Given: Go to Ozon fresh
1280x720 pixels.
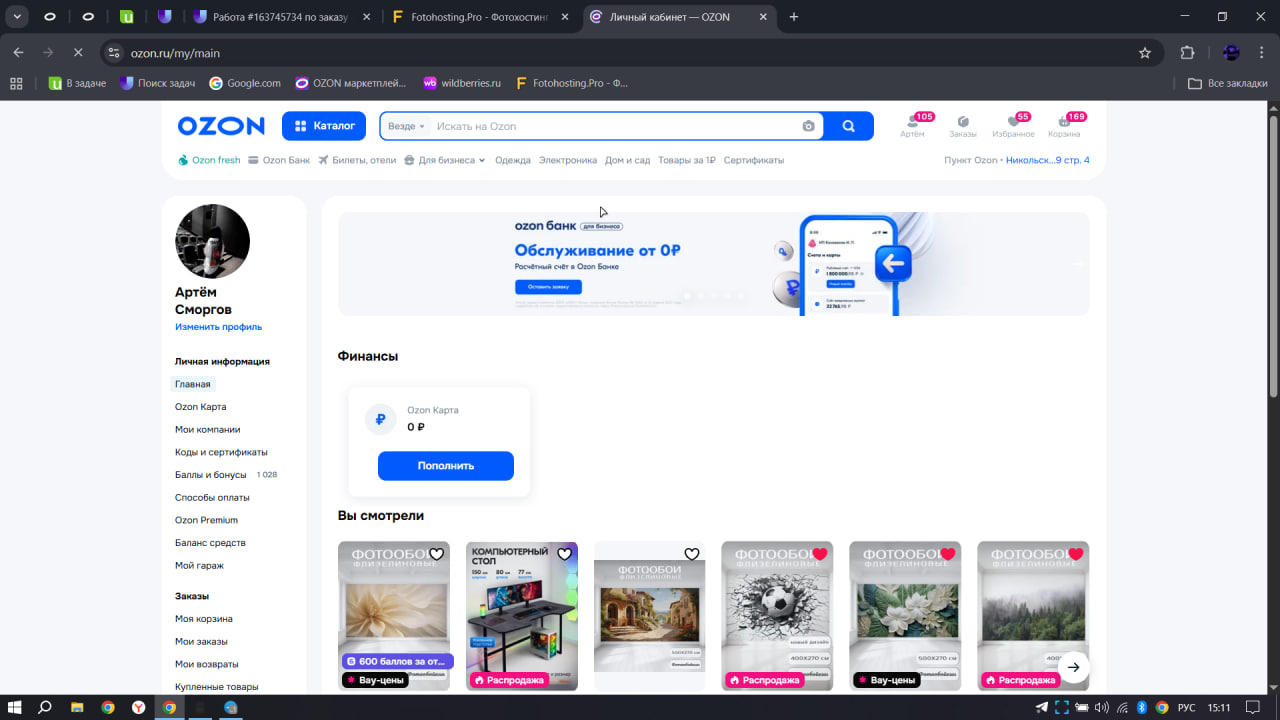Looking at the screenshot, I should 209,160.
